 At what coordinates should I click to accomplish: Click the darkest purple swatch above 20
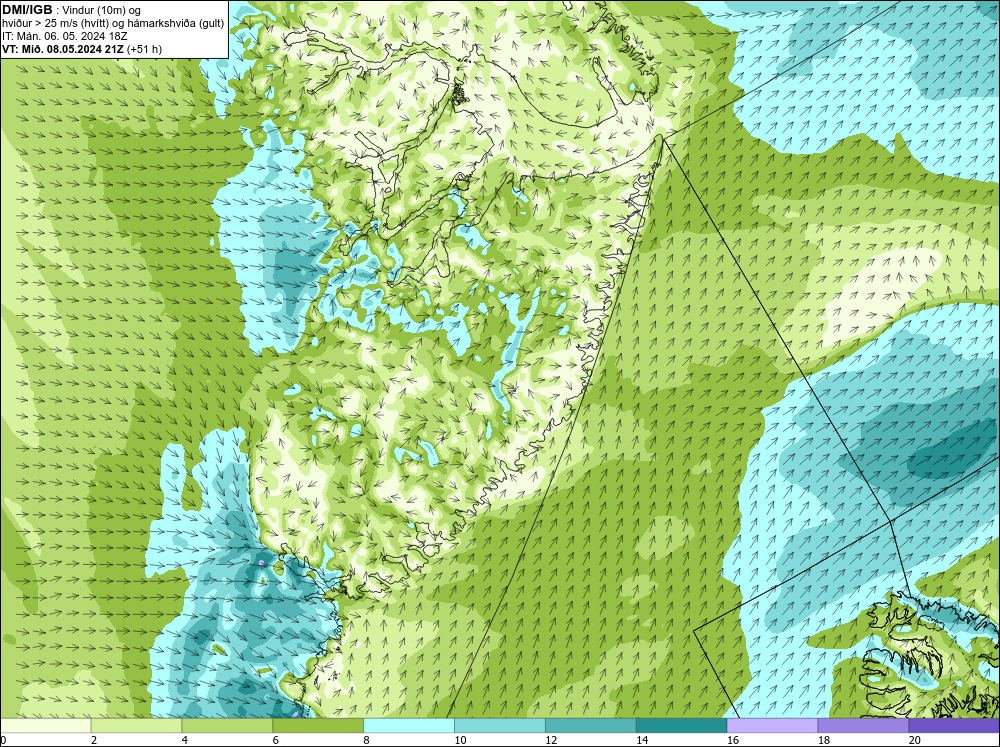click(954, 725)
